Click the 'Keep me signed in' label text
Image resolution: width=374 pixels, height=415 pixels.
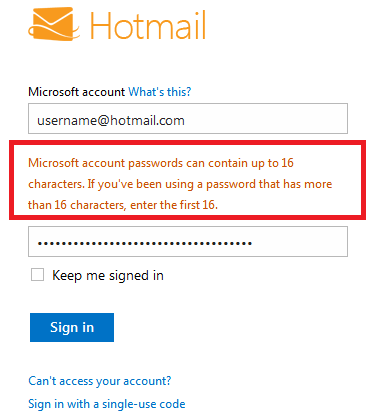coord(108,276)
